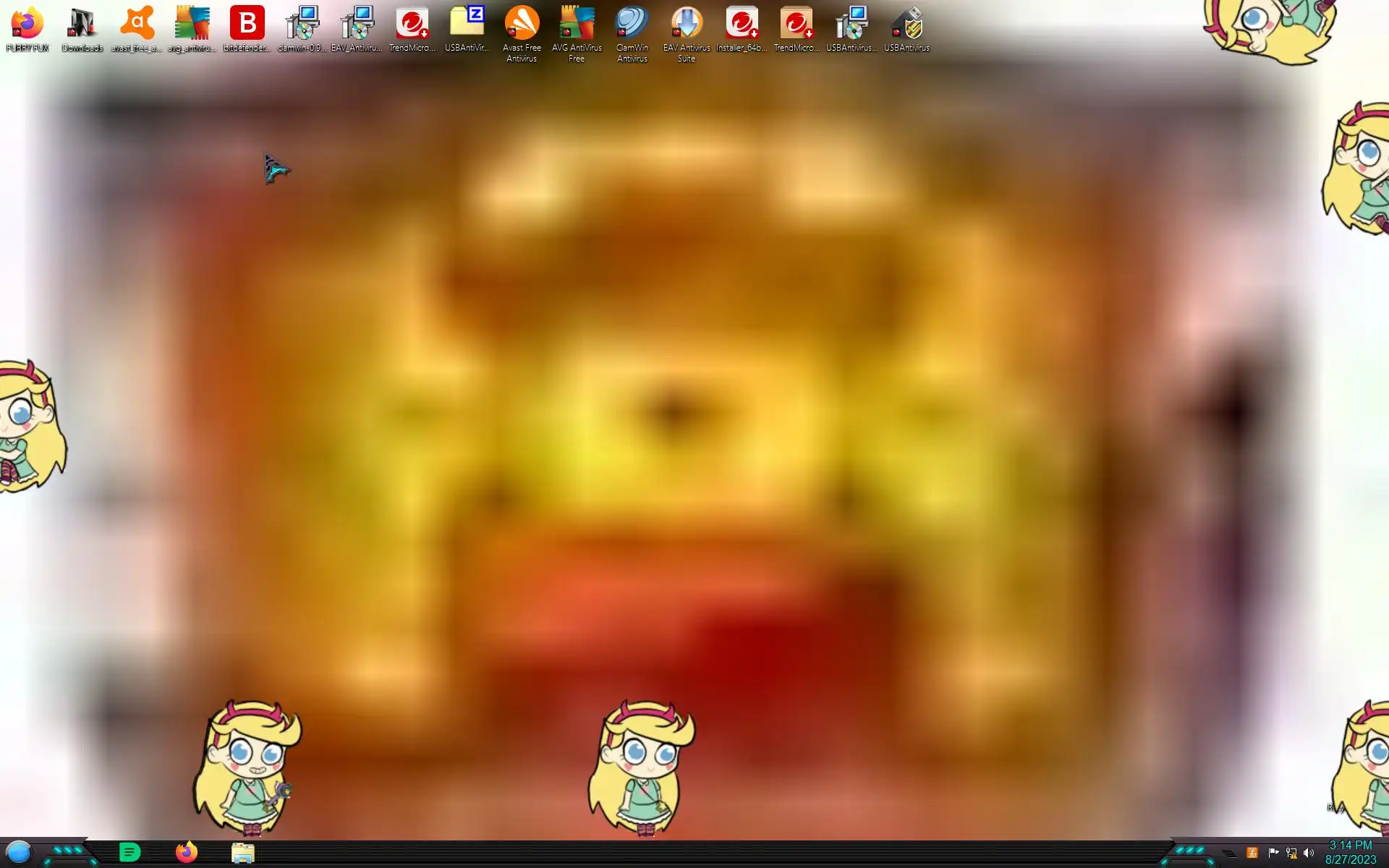The image size is (1389, 868).
Task: Select the ClamWin Antivirus shortcut
Action: [632, 26]
